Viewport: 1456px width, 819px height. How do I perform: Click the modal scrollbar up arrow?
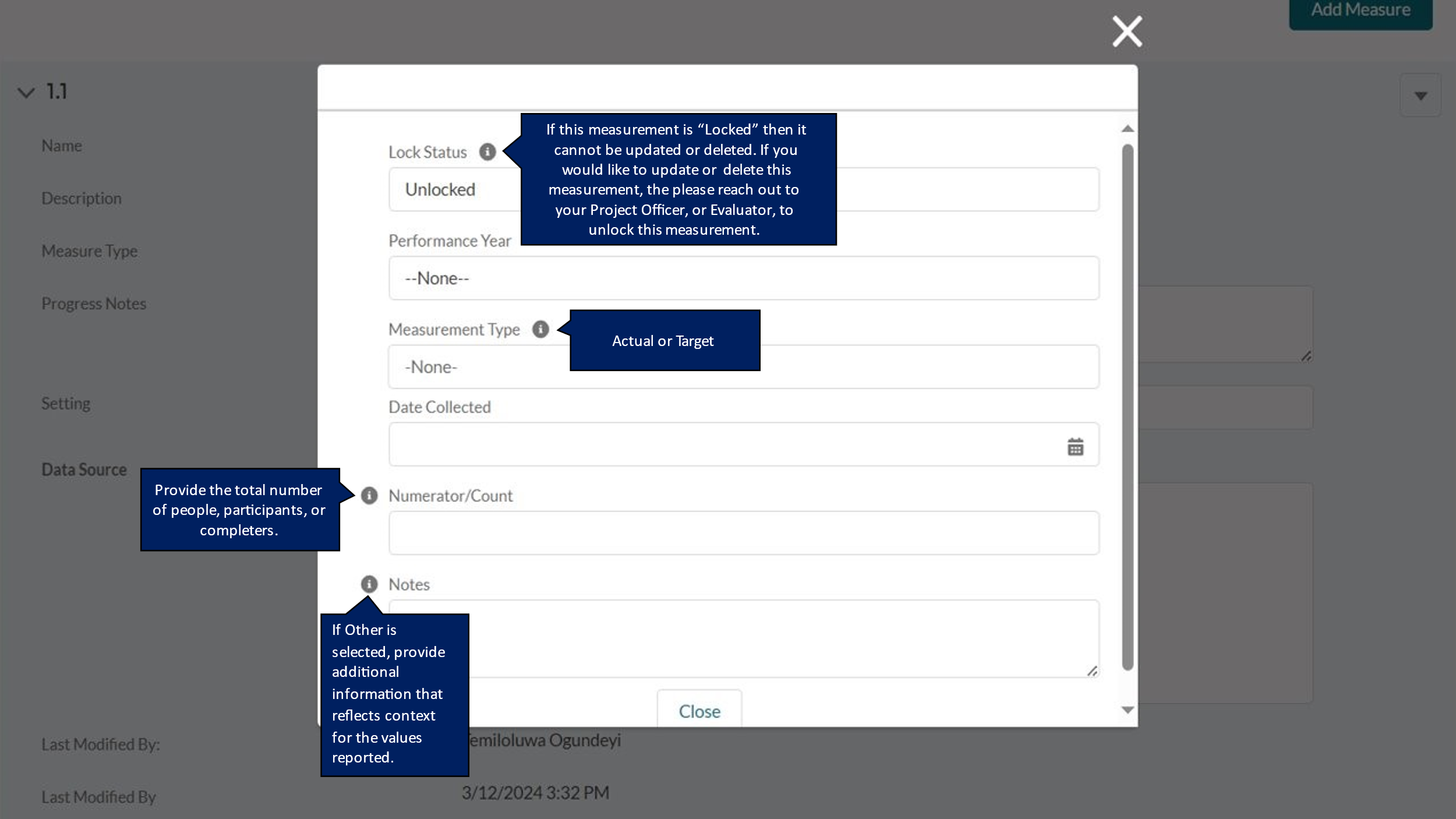1128,129
